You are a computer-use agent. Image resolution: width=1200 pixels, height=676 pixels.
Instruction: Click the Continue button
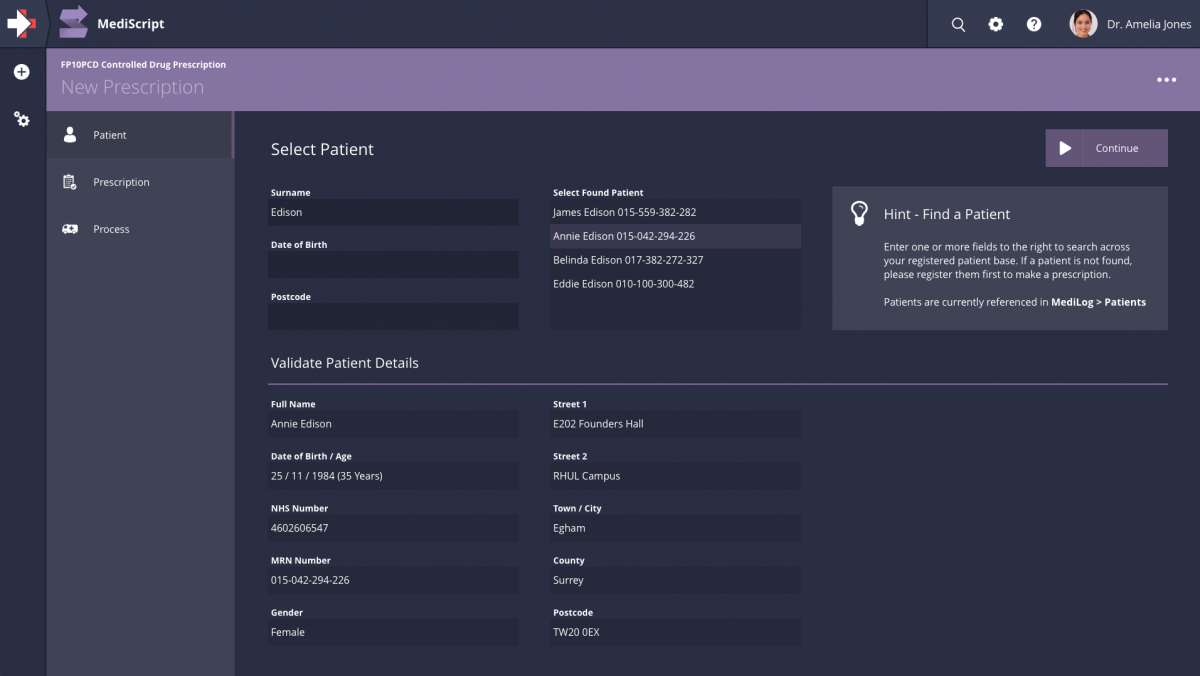click(1106, 147)
